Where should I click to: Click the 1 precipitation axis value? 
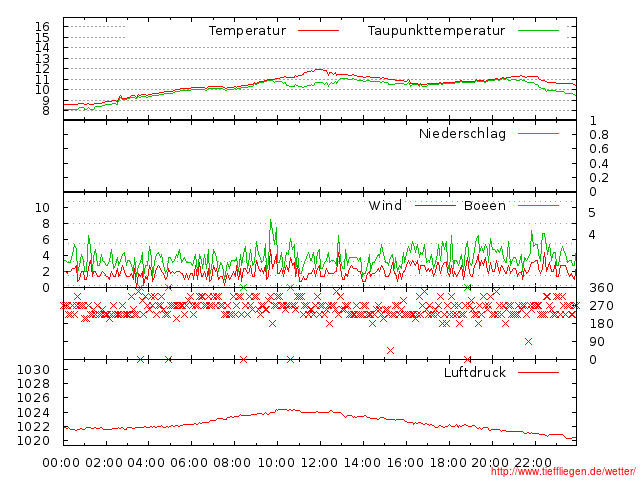coord(593,120)
